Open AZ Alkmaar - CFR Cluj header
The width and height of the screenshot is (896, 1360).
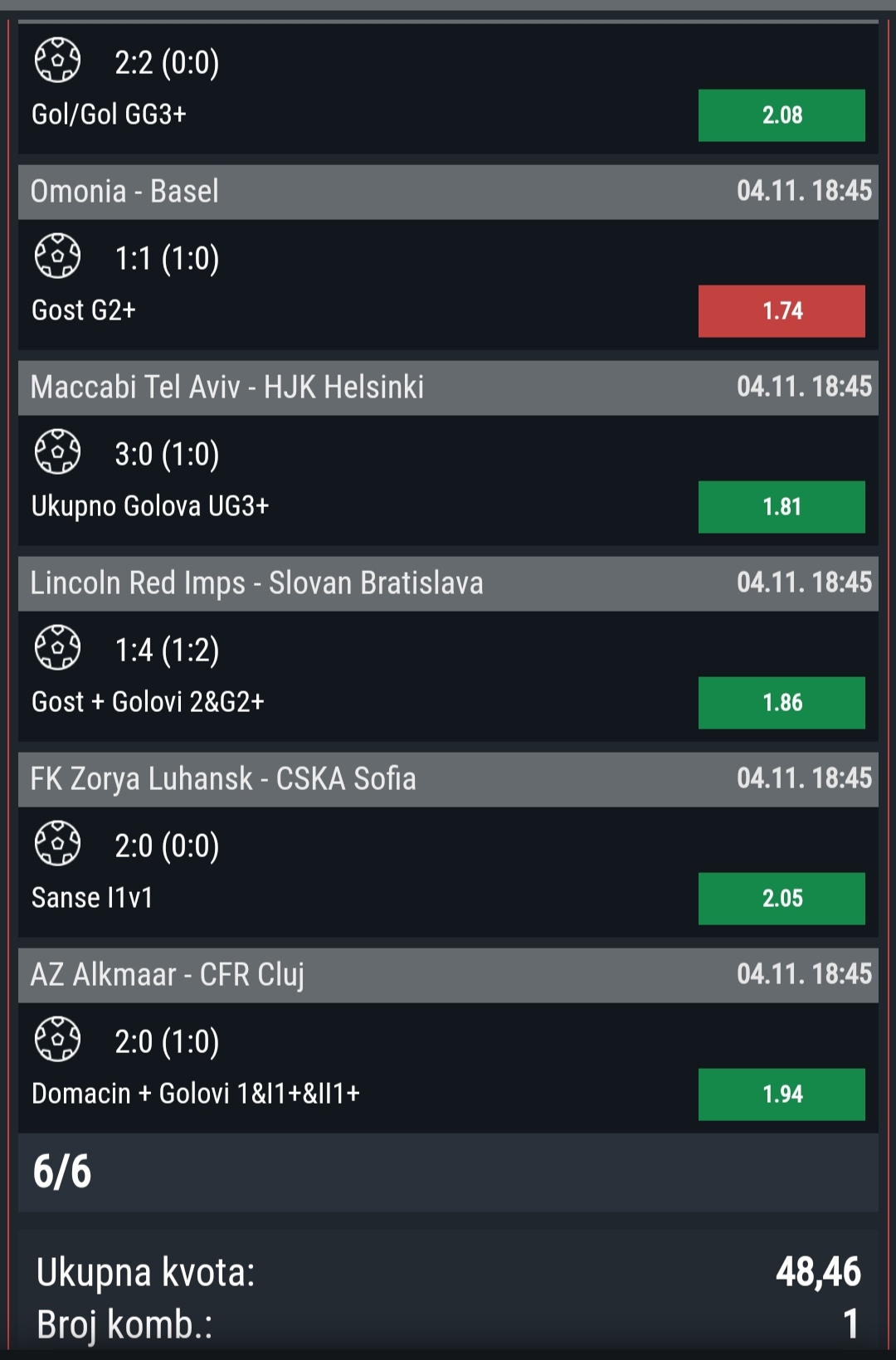click(x=448, y=975)
